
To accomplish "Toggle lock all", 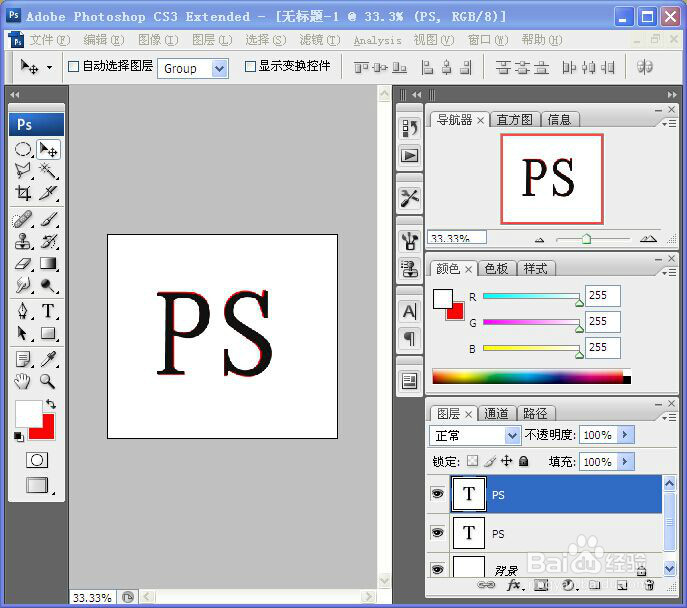I will [x=524, y=461].
